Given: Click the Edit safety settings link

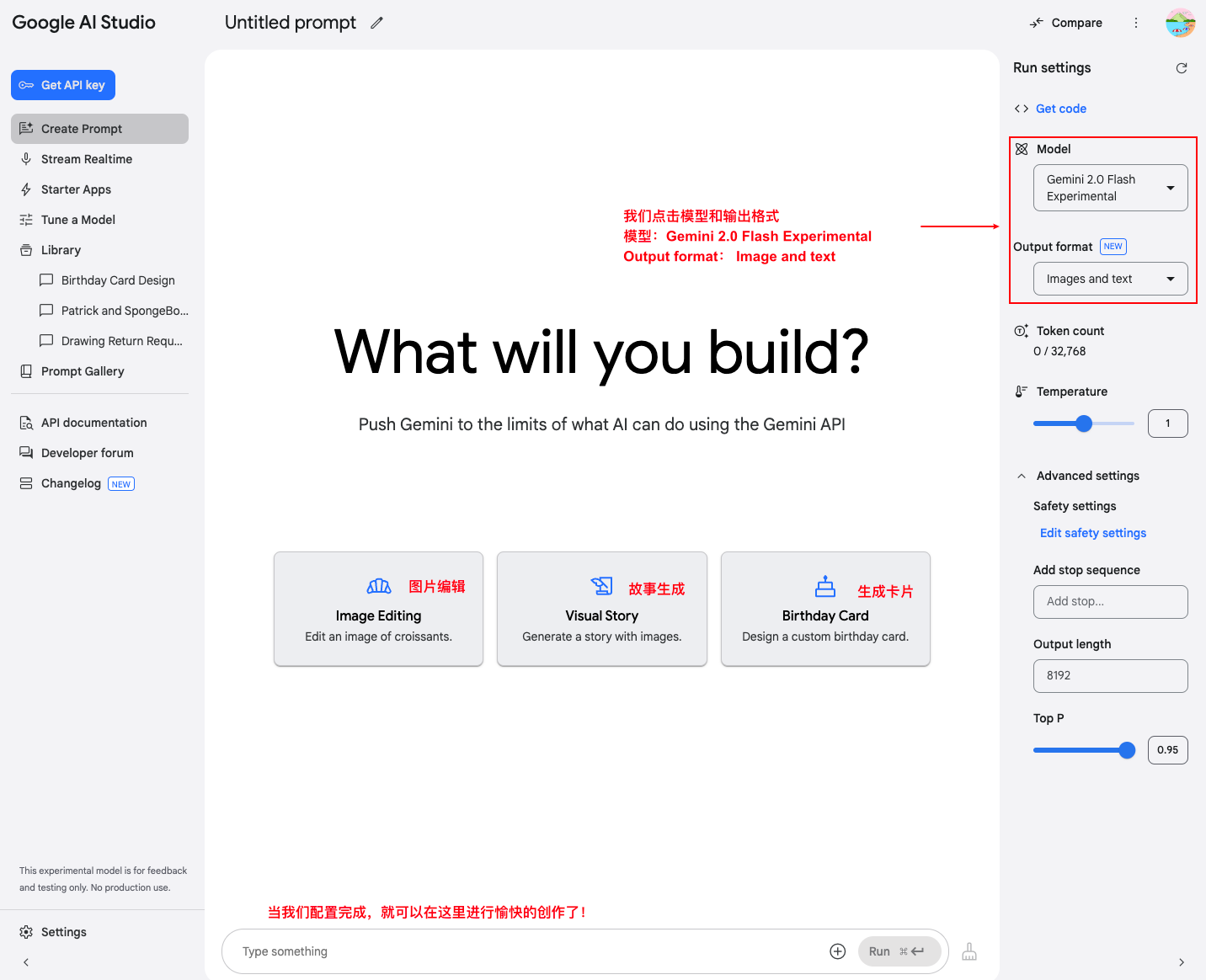Looking at the screenshot, I should [1092, 533].
